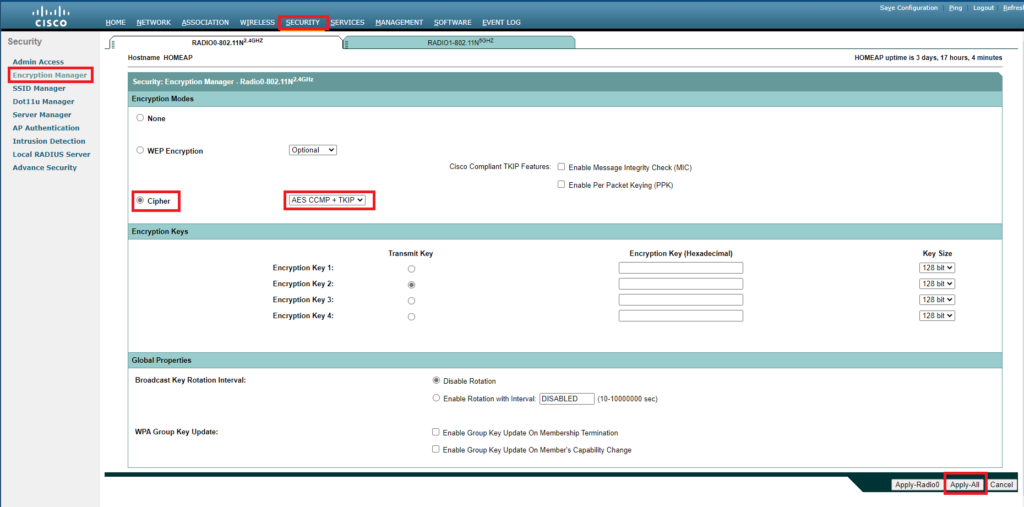Click the Logout link
The height and width of the screenshot is (507, 1024).
(x=984, y=8)
